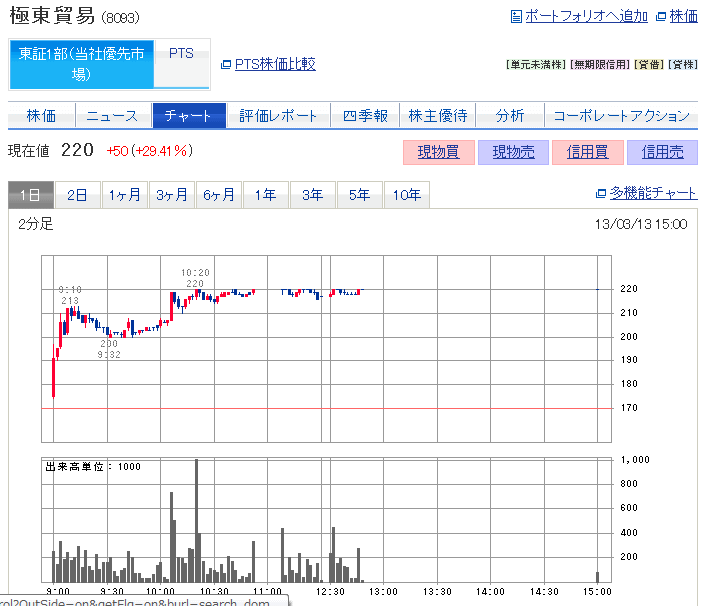Open the ニュース tab
Screen dimensions: 707x606
[x=113, y=116]
